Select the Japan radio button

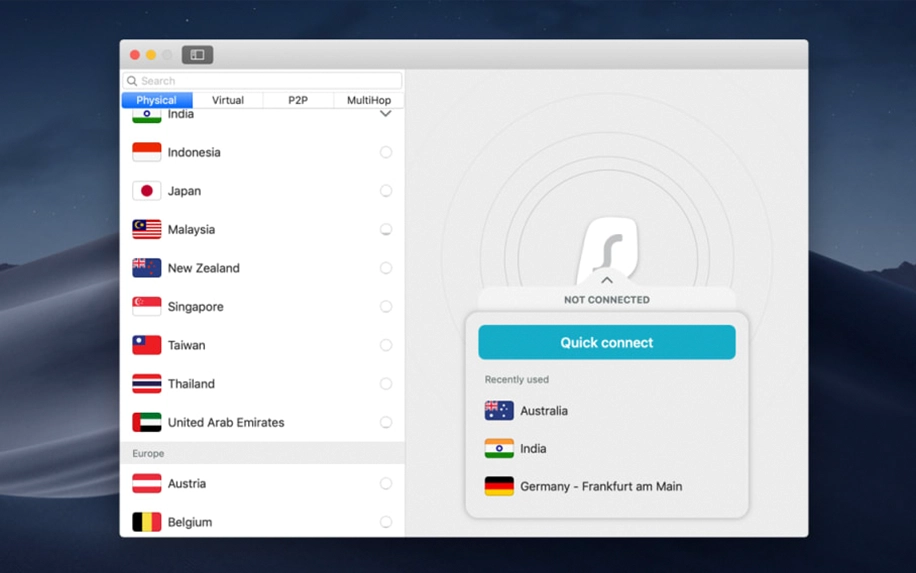386,190
